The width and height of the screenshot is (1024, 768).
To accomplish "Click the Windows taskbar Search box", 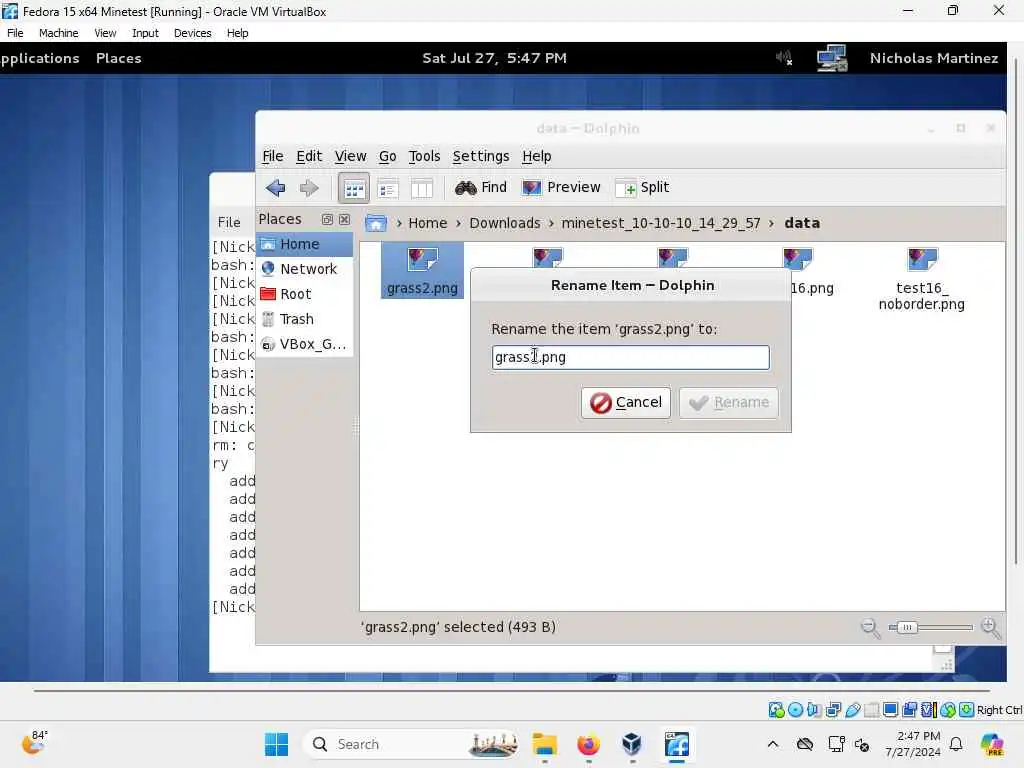I will 410,744.
